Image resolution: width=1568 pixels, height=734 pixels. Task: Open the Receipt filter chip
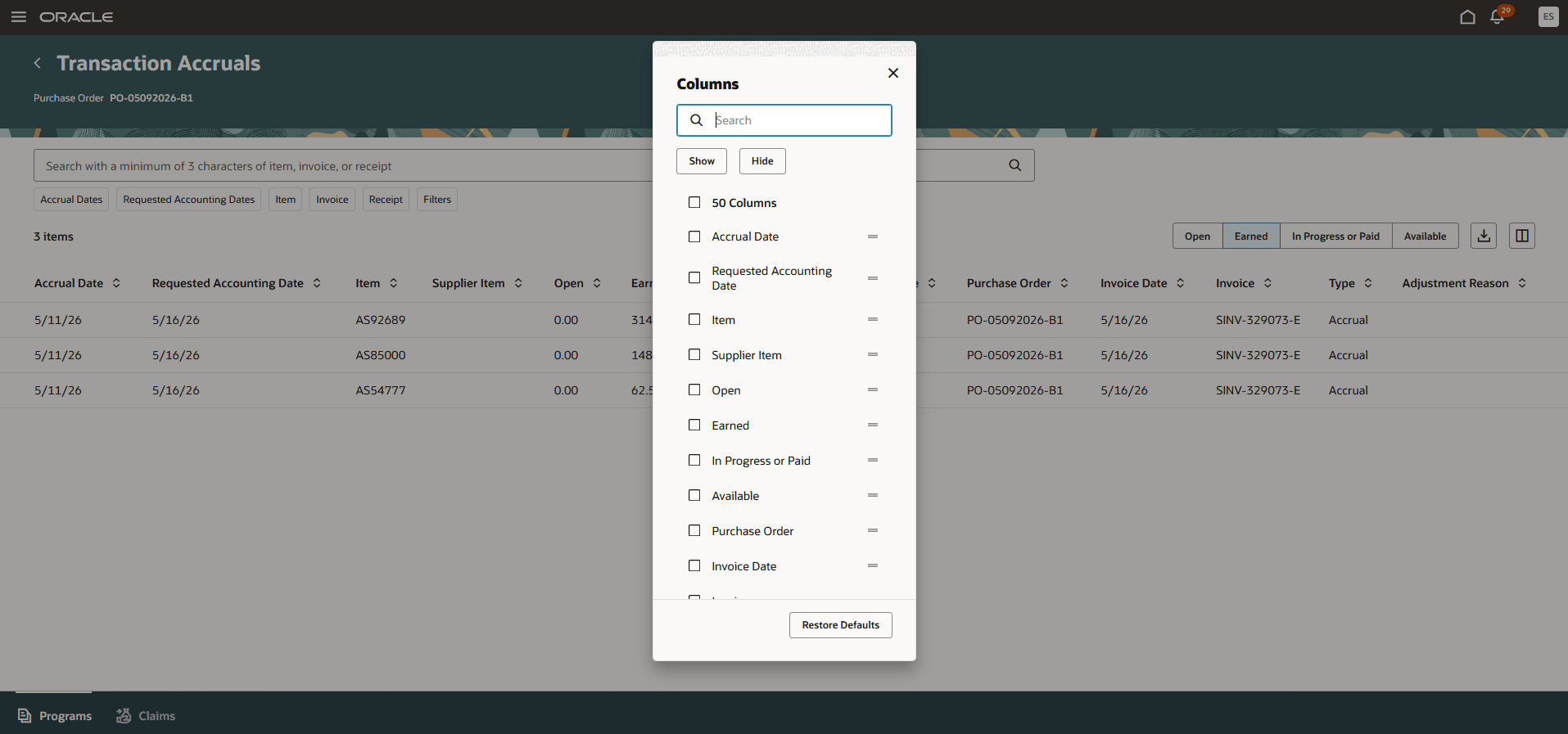386,200
